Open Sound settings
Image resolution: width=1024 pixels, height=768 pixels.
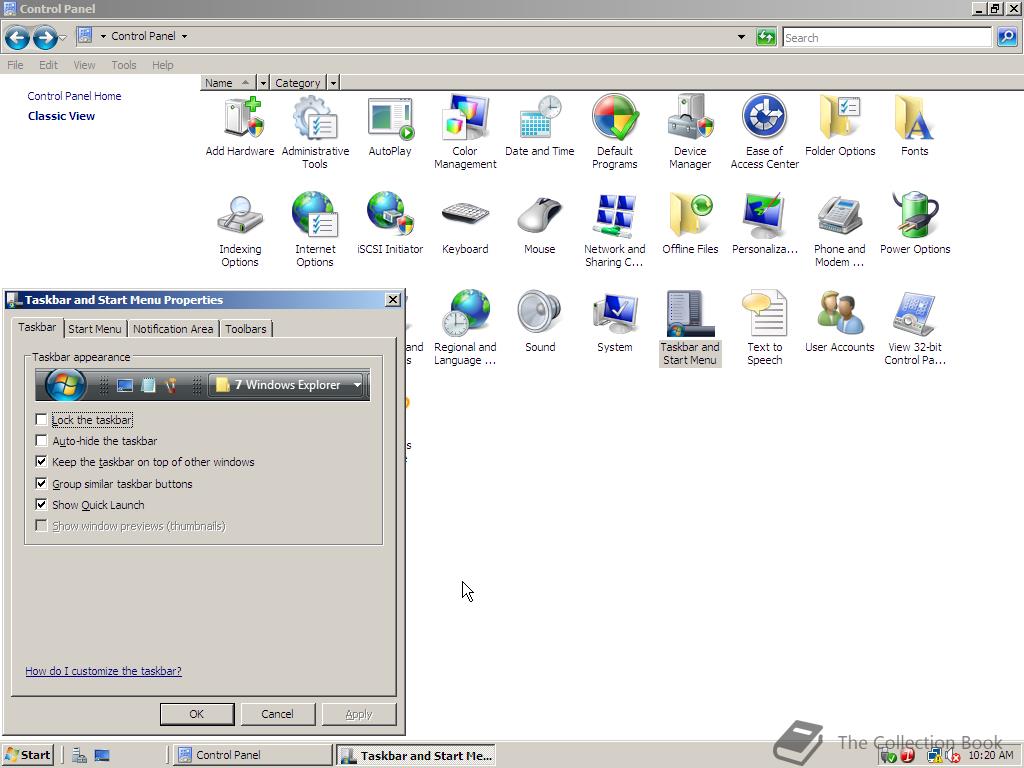pyautogui.click(x=540, y=323)
